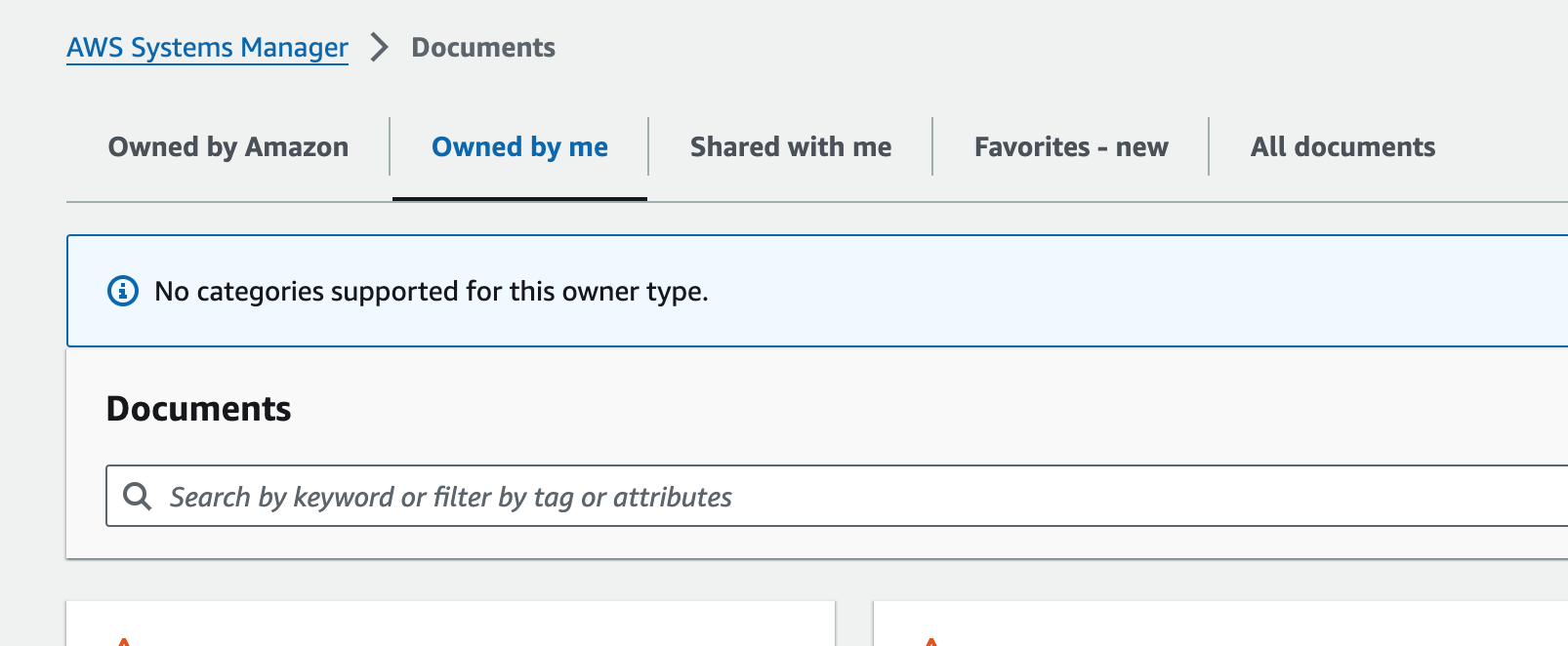Image resolution: width=1568 pixels, height=646 pixels.
Task: Select the Owned by me tab
Action: tap(519, 147)
